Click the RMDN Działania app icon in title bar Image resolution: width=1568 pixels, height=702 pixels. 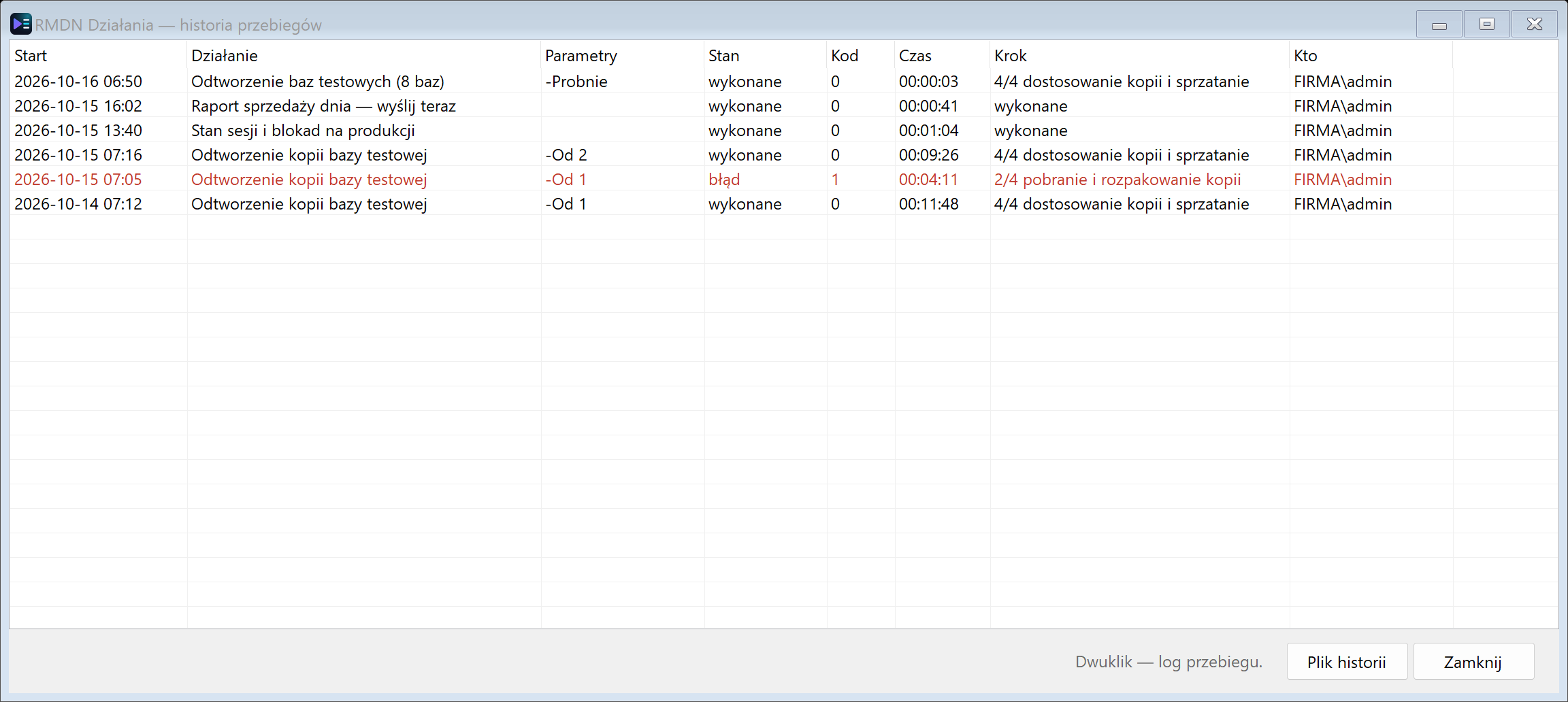(x=21, y=24)
